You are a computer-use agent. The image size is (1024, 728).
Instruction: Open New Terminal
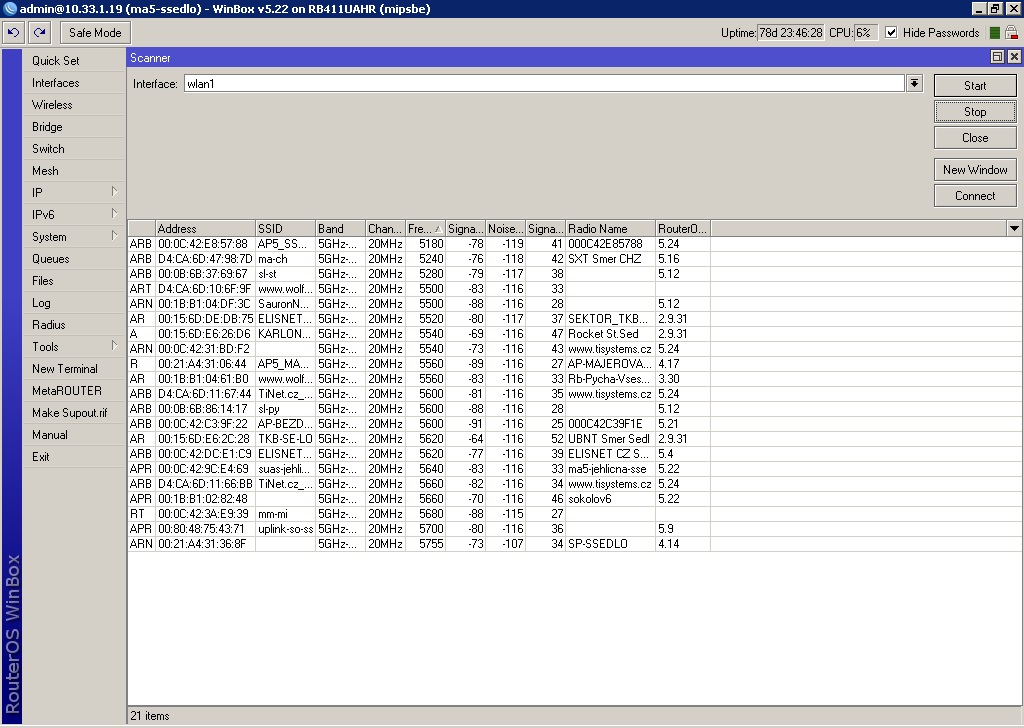(x=74, y=369)
